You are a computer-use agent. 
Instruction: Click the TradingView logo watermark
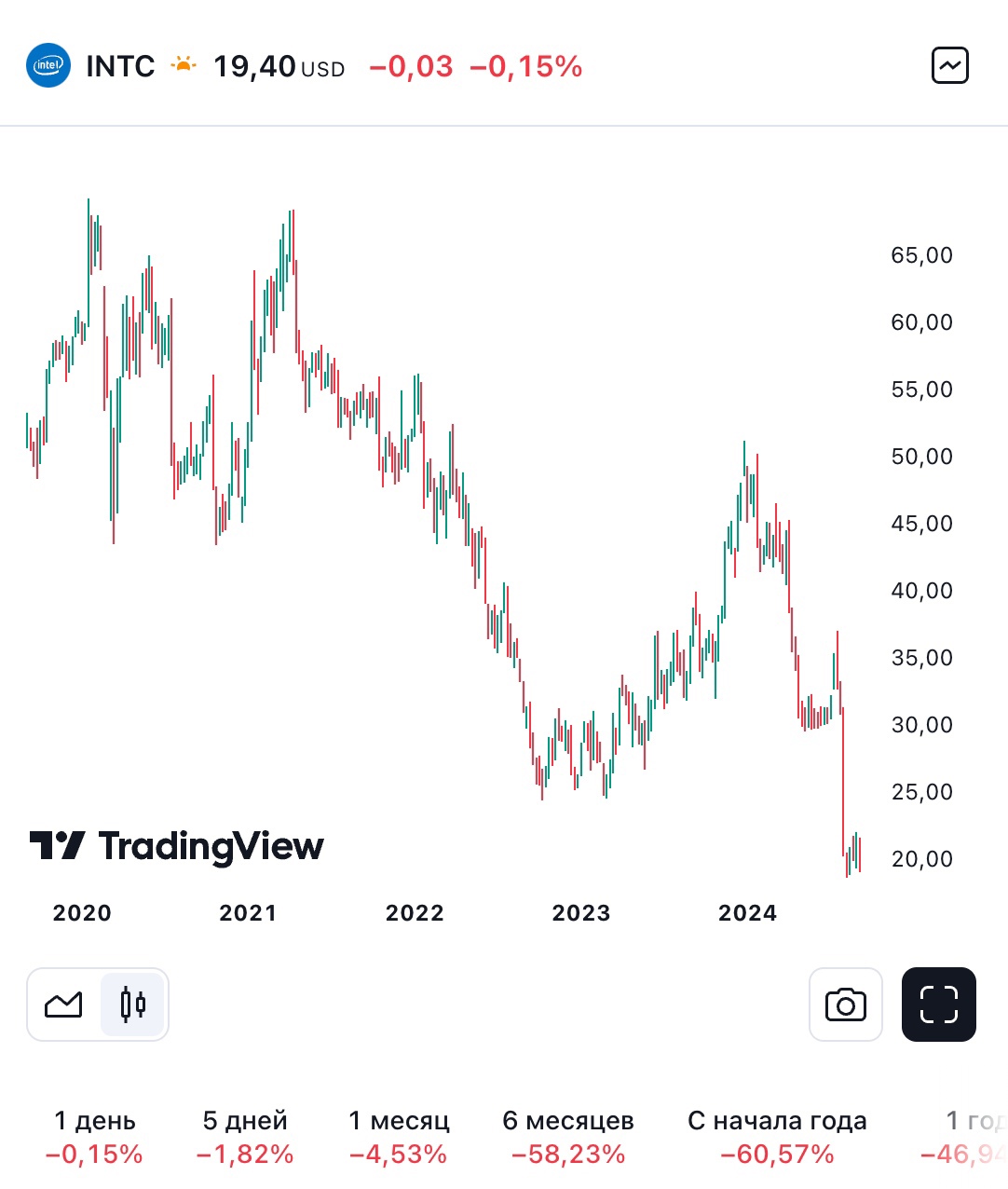(177, 846)
